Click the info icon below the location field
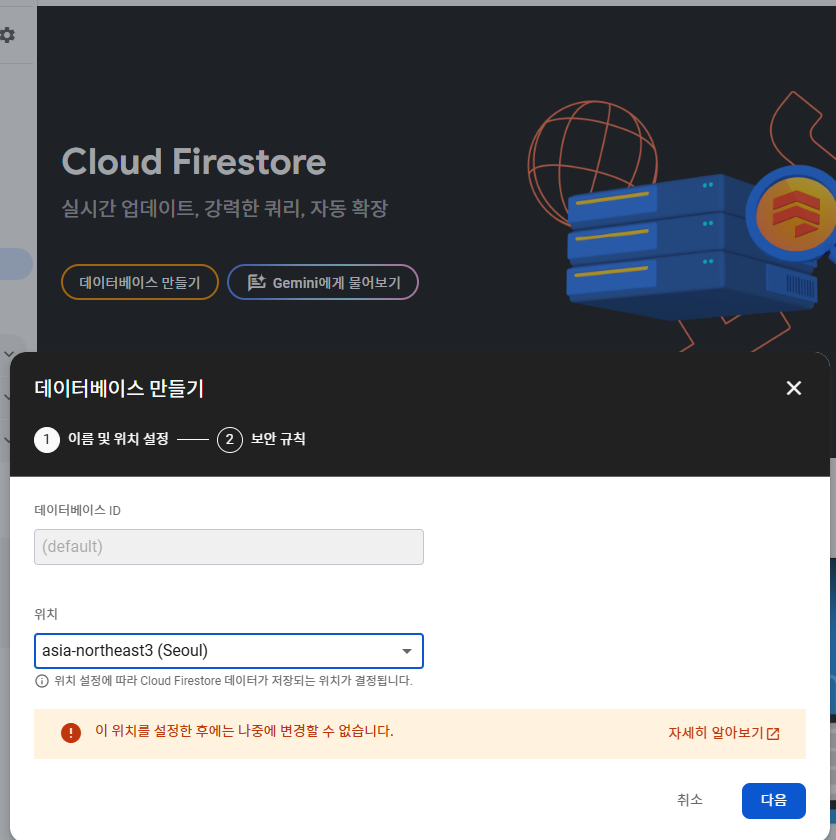Image resolution: width=836 pixels, height=840 pixels. 42,681
